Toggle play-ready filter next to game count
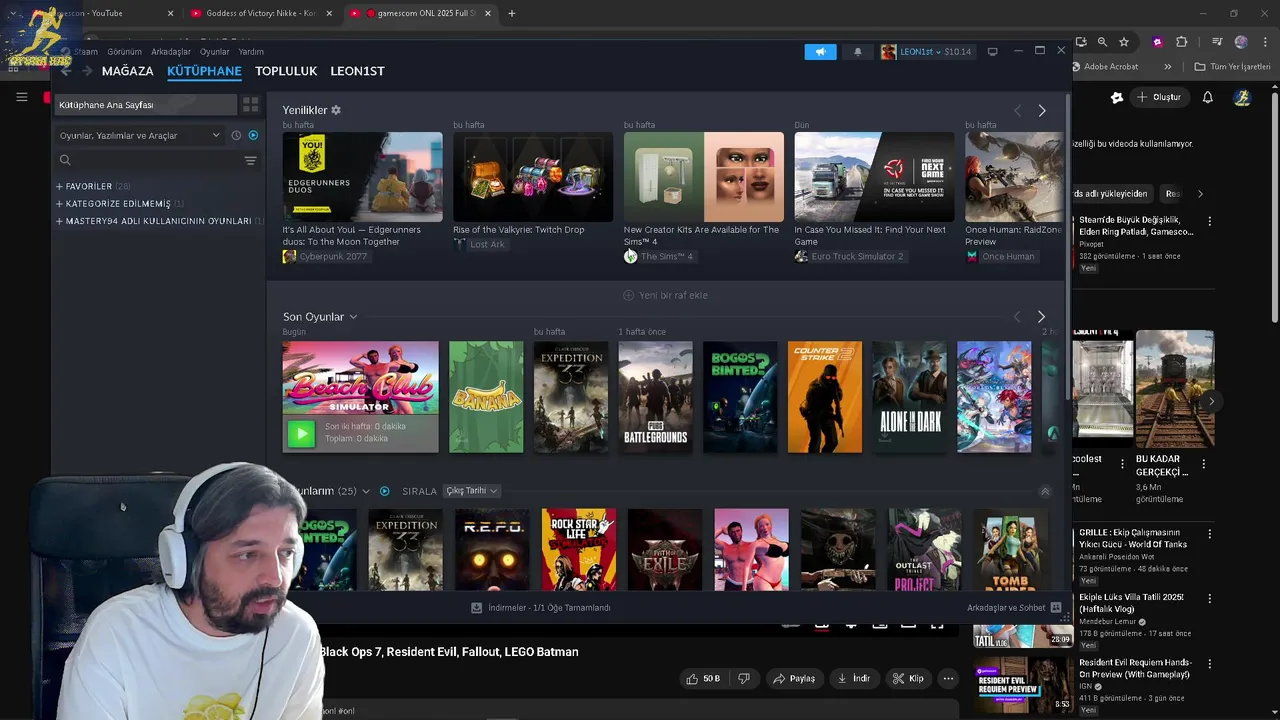 (384, 491)
